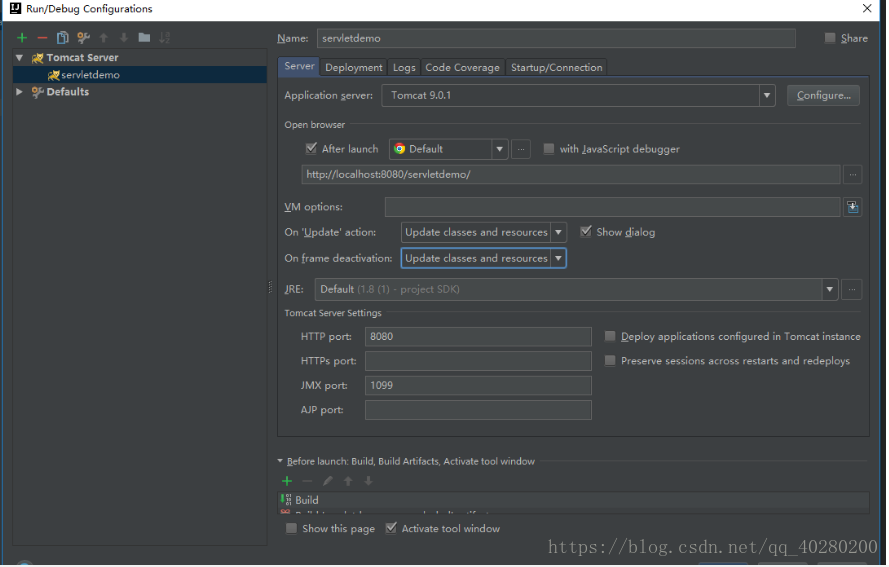This screenshot has width=889, height=567.
Task: Open URL ellipsis button beside localhost address
Action: click(x=853, y=175)
